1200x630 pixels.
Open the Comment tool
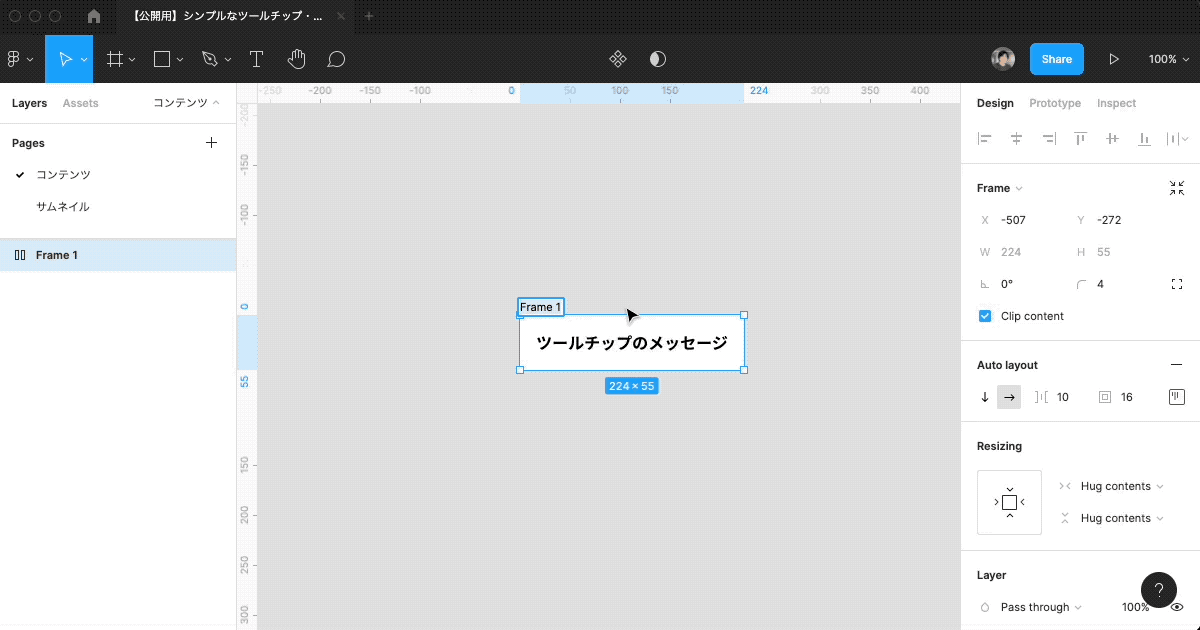pyautogui.click(x=335, y=58)
